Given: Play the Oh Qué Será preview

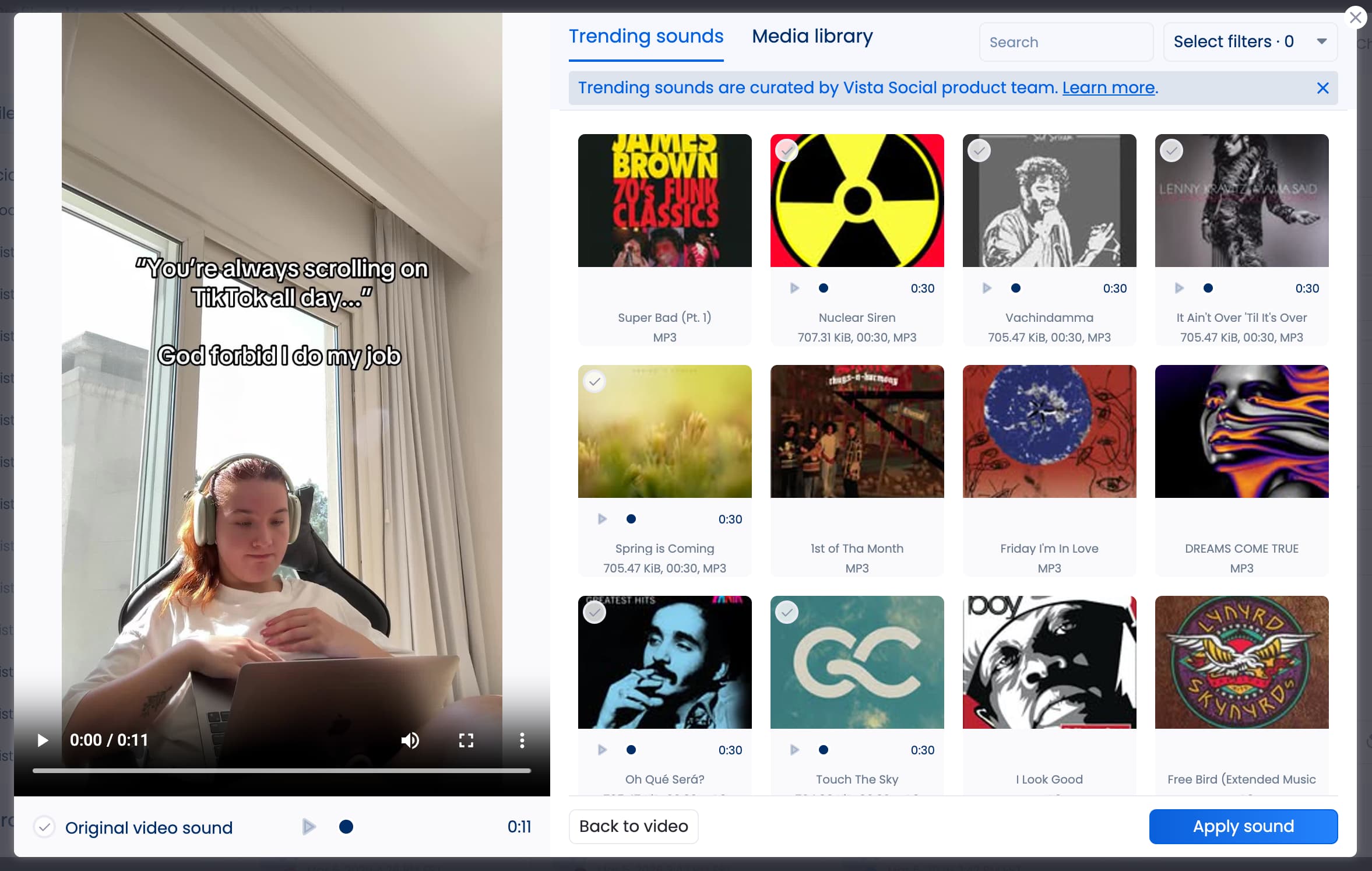Looking at the screenshot, I should pyautogui.click(x=602, y=750).
